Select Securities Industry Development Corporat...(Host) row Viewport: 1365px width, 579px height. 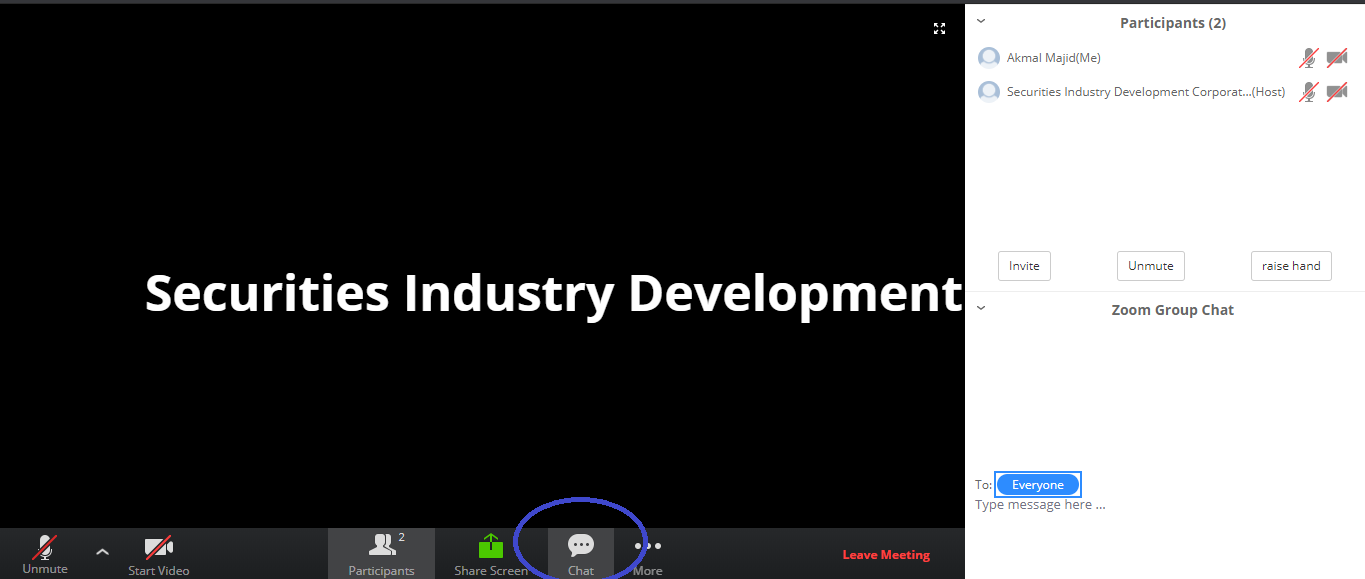click(x=1165, y=92)
